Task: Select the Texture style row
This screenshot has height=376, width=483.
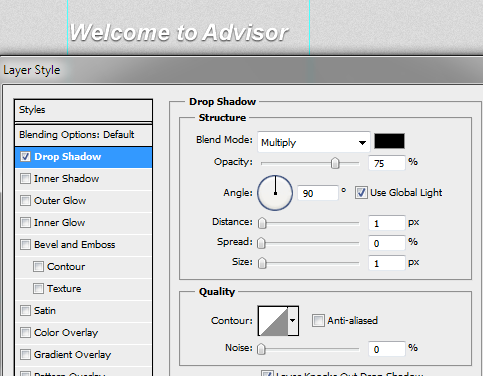Action: pos(83,289)
